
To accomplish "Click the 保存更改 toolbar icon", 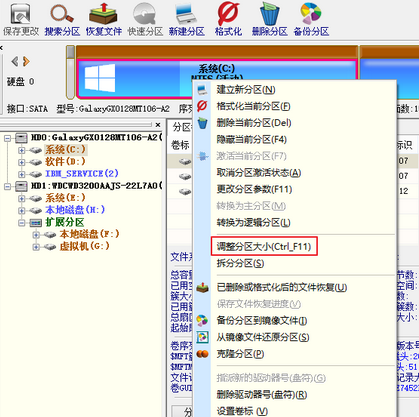I will pyautogui.click(x=21, y=19).
